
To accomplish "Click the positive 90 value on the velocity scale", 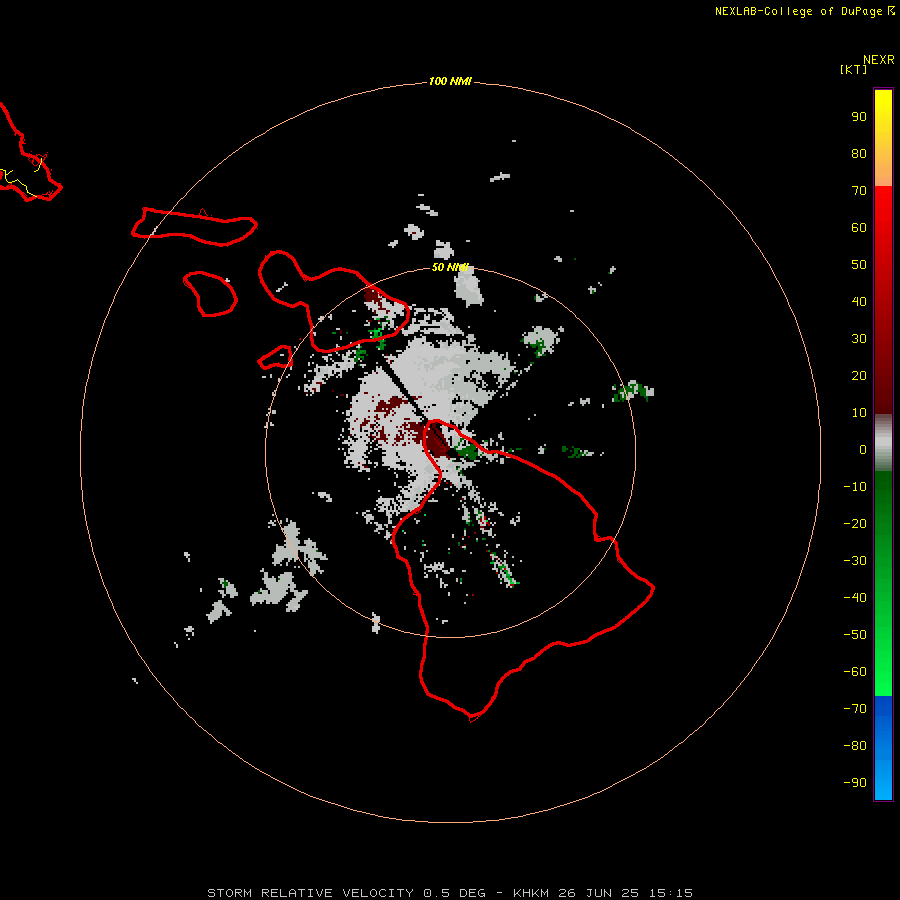I will point(859,117).
